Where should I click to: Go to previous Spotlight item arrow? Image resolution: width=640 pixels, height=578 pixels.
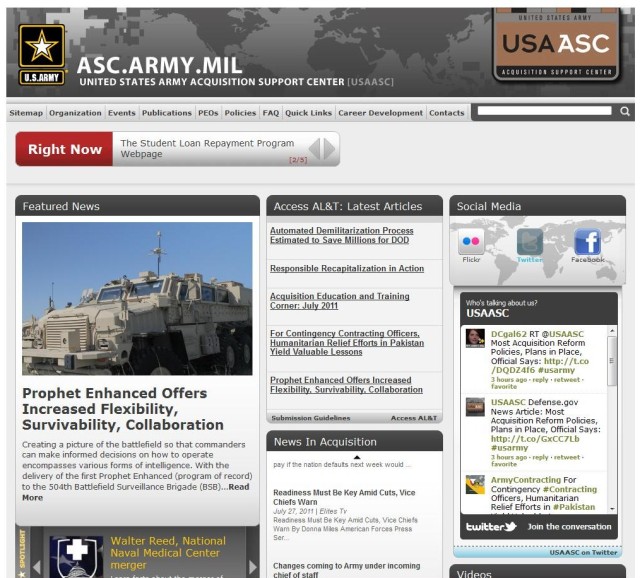37,567
